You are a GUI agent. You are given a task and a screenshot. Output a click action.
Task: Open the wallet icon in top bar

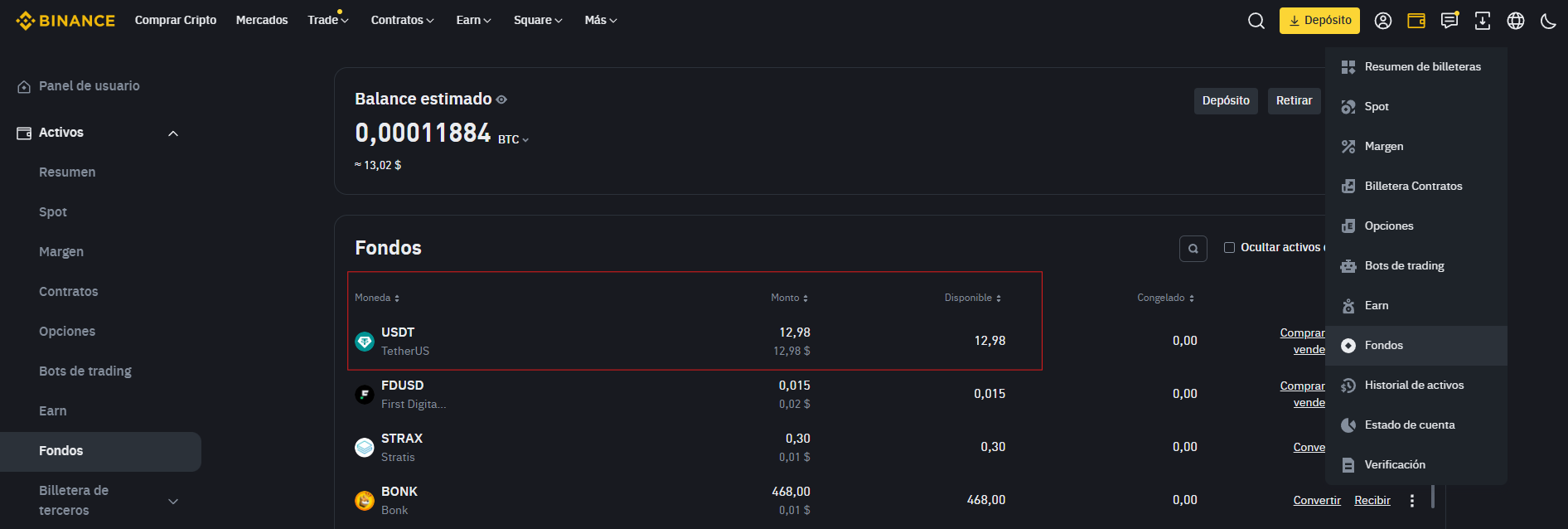(x=1416, y=21)
